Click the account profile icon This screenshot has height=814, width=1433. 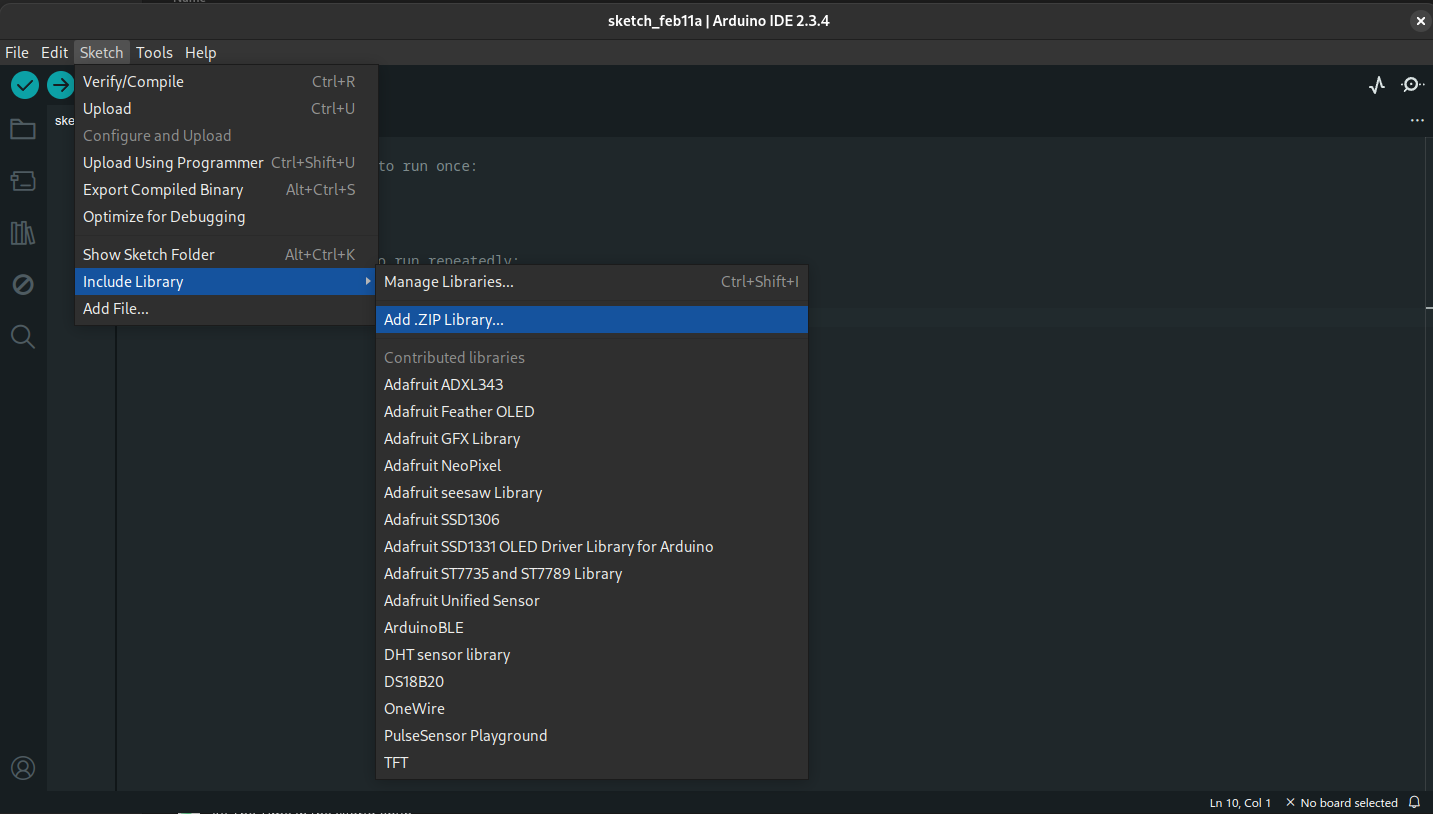pyautogui.click(x=23, y=768)
